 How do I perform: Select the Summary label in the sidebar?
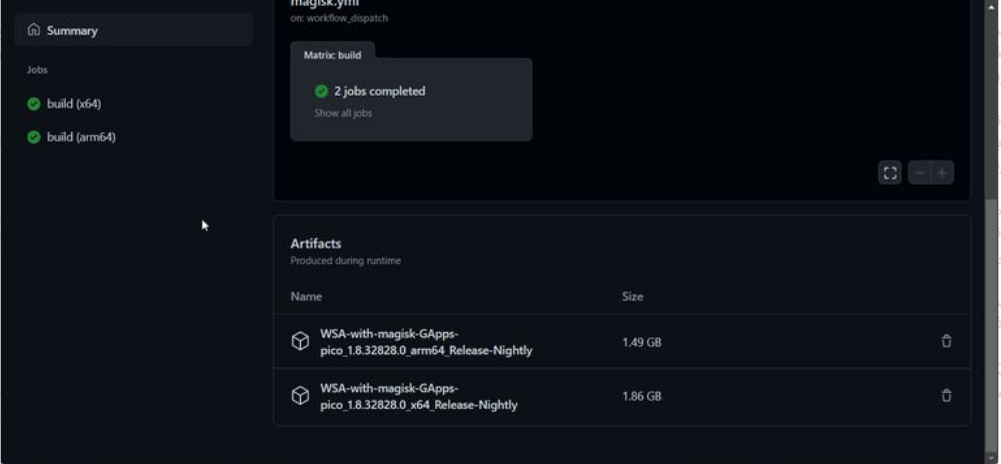72,31
